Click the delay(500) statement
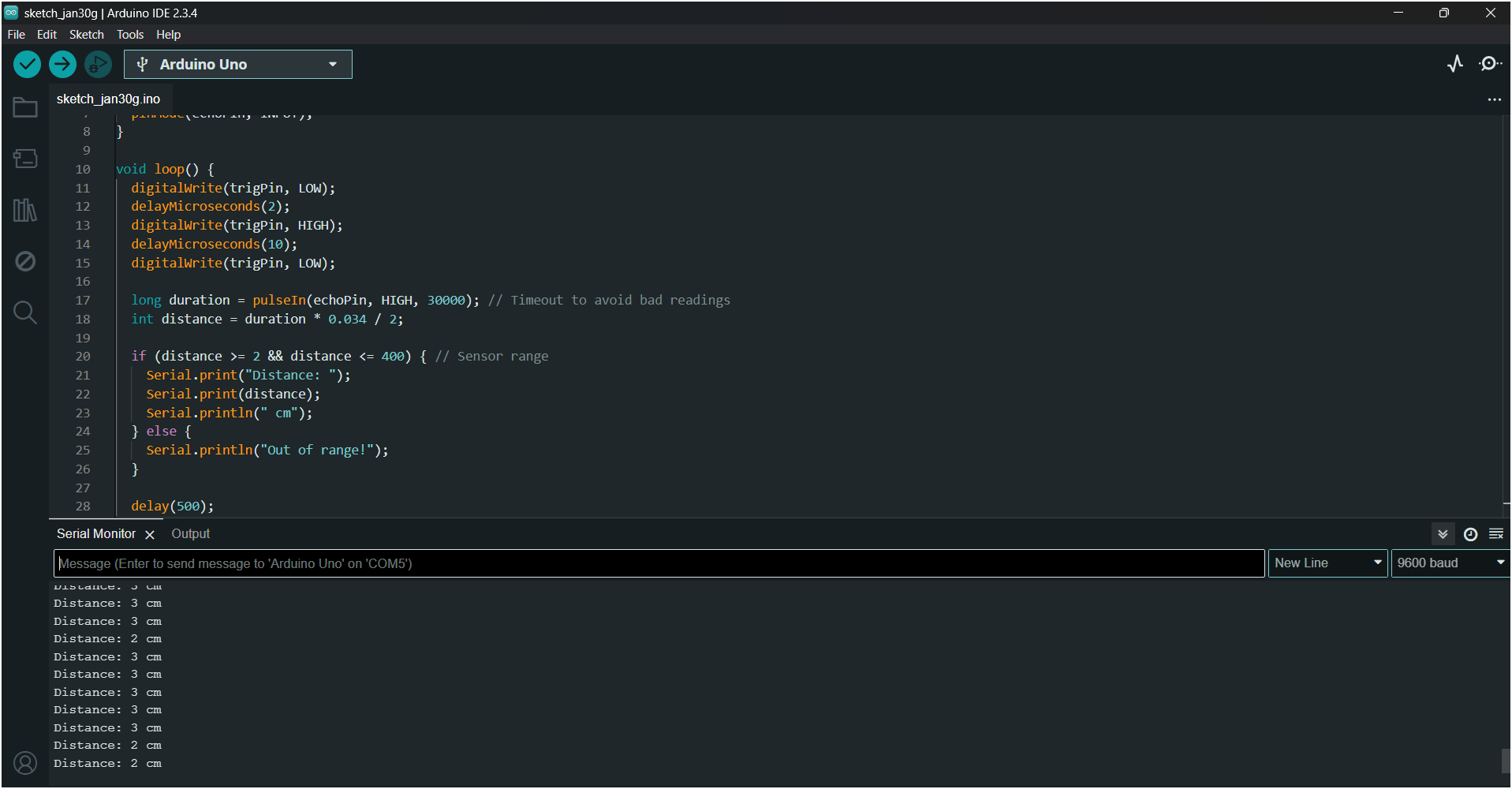Viewport: 1512px width, 789px height. [x=172, y=507]
